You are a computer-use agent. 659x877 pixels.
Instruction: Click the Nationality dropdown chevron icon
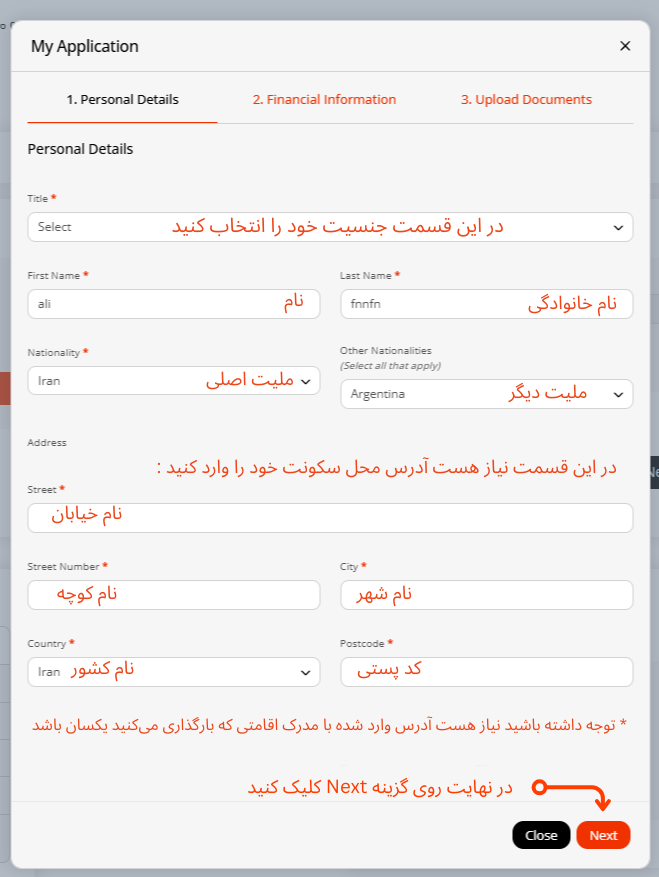pyautogui.click(x=305, y=381)
